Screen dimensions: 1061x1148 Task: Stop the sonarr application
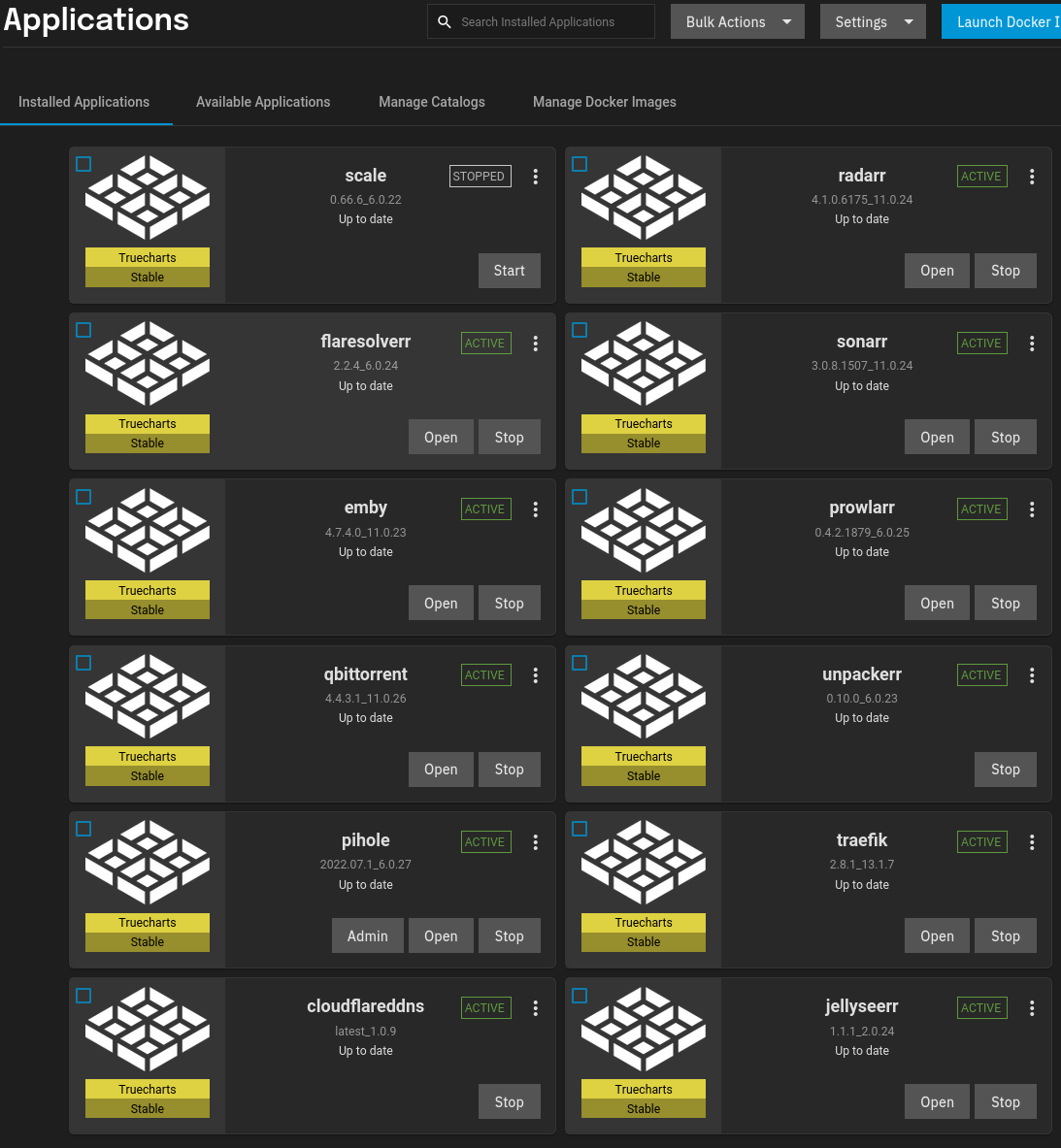[1006, 437]
